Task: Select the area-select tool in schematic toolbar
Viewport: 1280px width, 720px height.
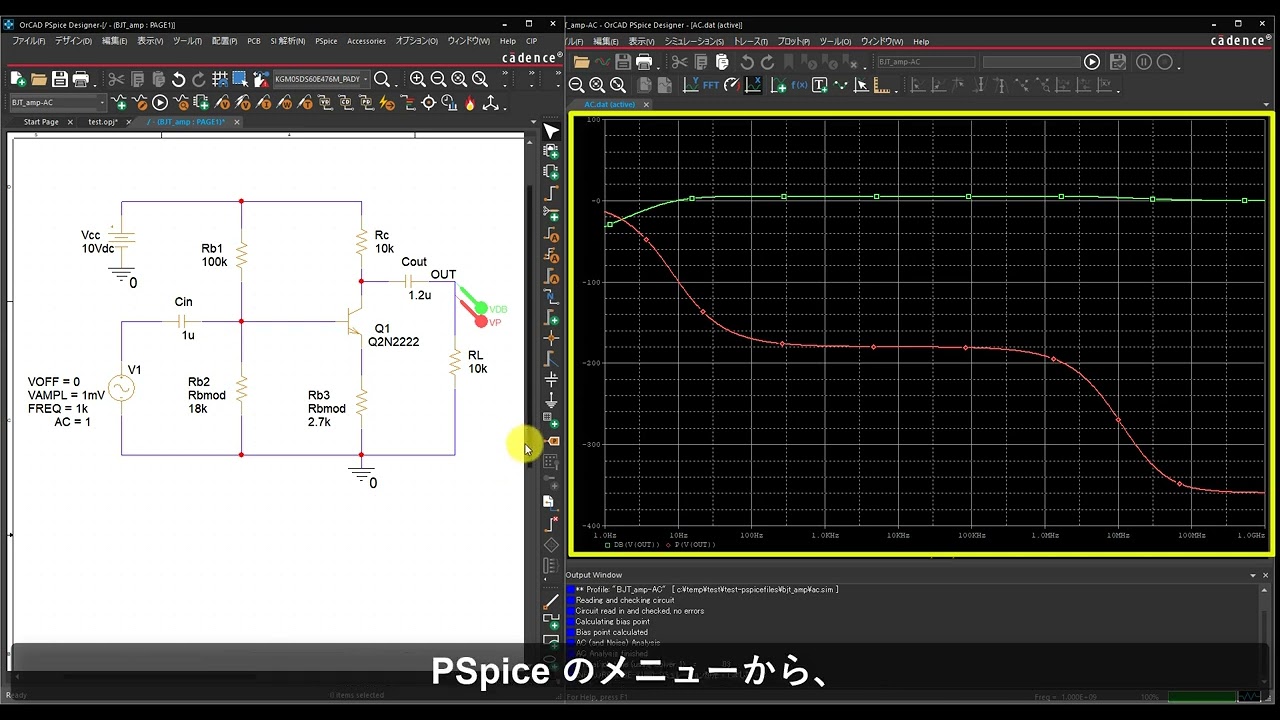Action: click(240, 79)
